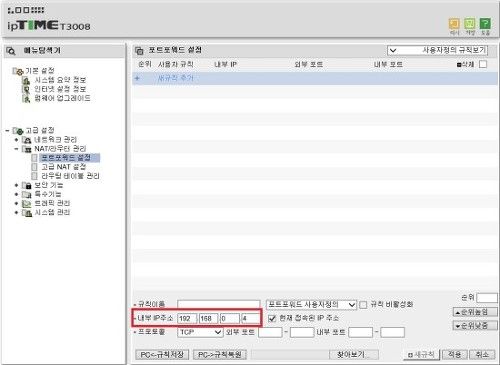This screenshot has width=500, height=365.
Task: Click the 규칙이름 rule name input field
Action: pyautogui.click(x=219, y=305)
